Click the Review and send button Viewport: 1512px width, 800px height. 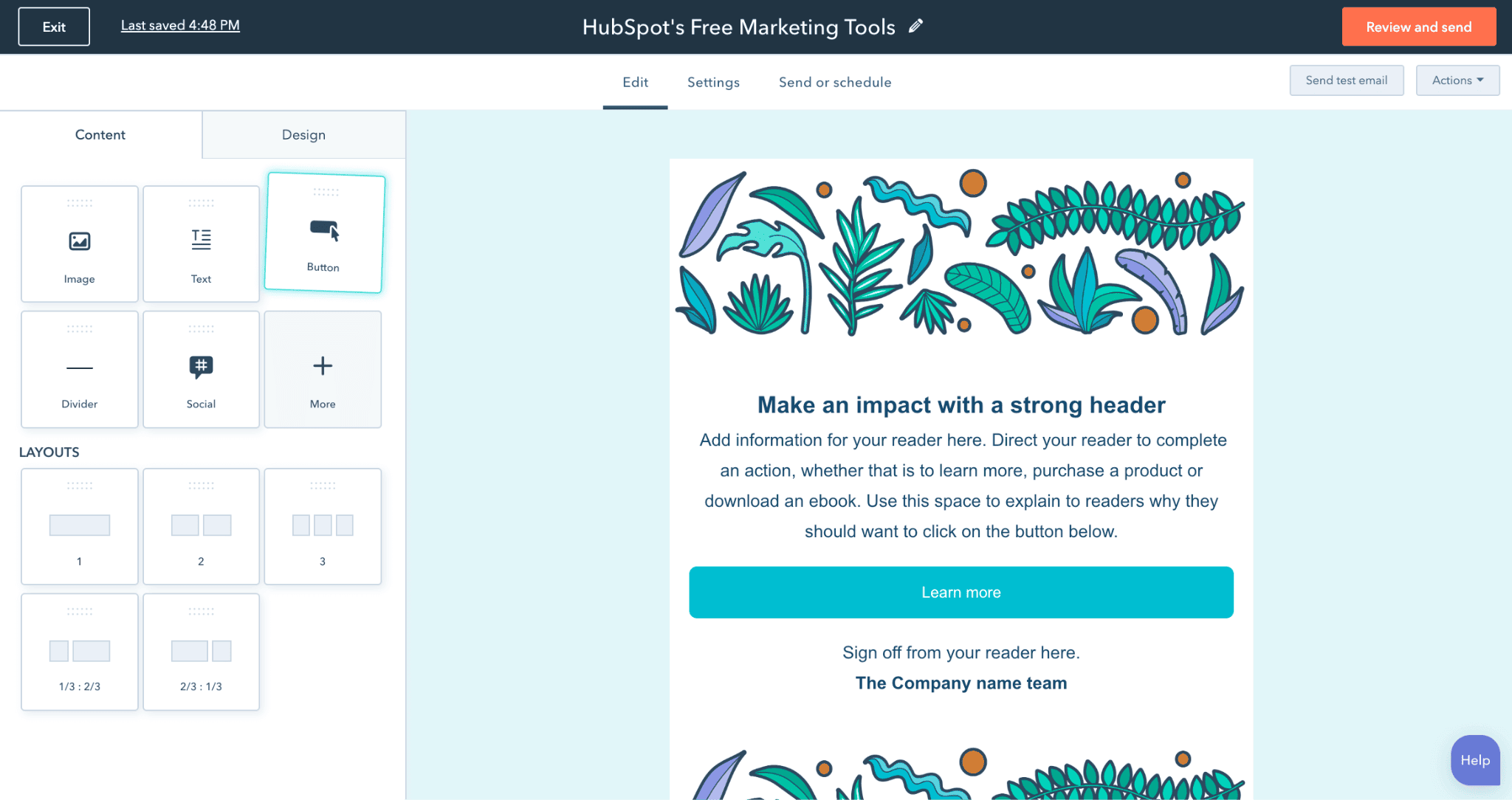[x=1419, y=27]
